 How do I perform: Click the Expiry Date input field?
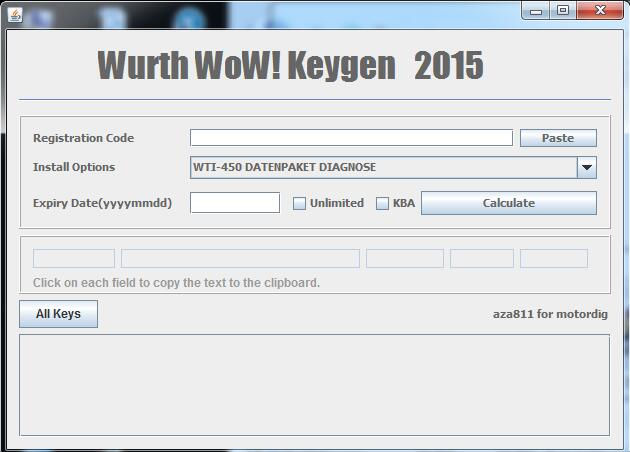pos(235,202)
